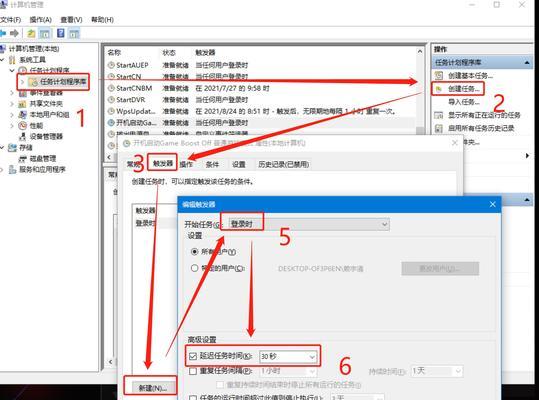Switch to the 设置 tab

239,164
